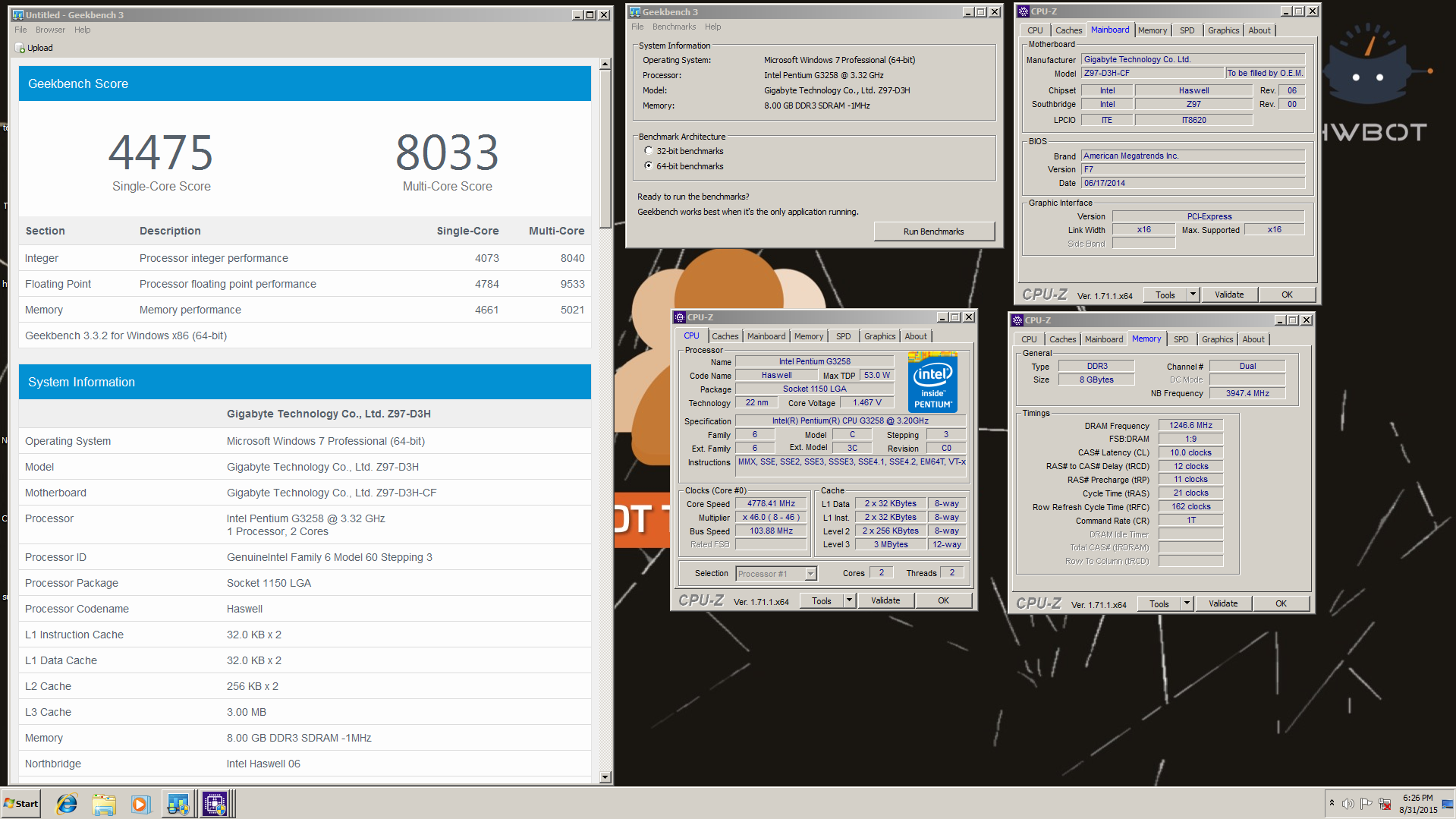This screenshot has height=819, width=1456.
Task: Switch to Caches tab in CPU-Z CPU window
Action: 725,336
